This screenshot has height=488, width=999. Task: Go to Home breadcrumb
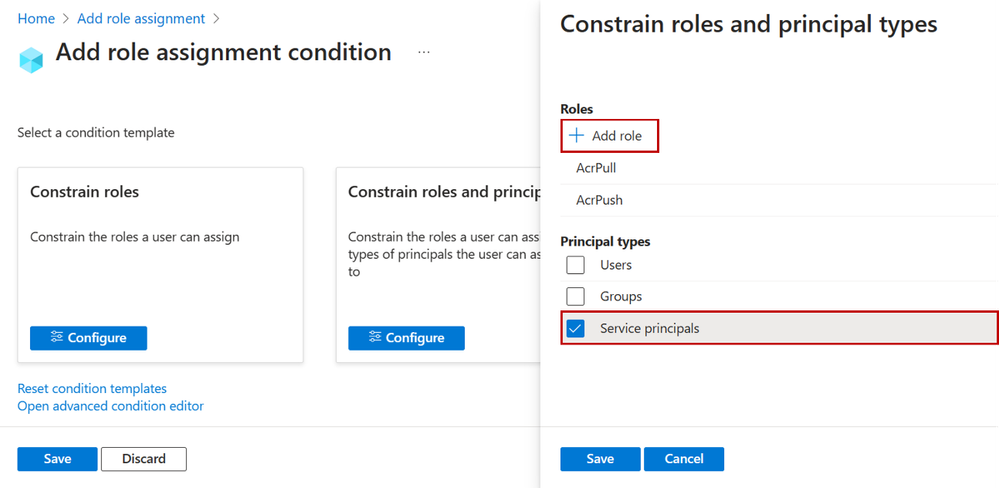tap(36, 18)
